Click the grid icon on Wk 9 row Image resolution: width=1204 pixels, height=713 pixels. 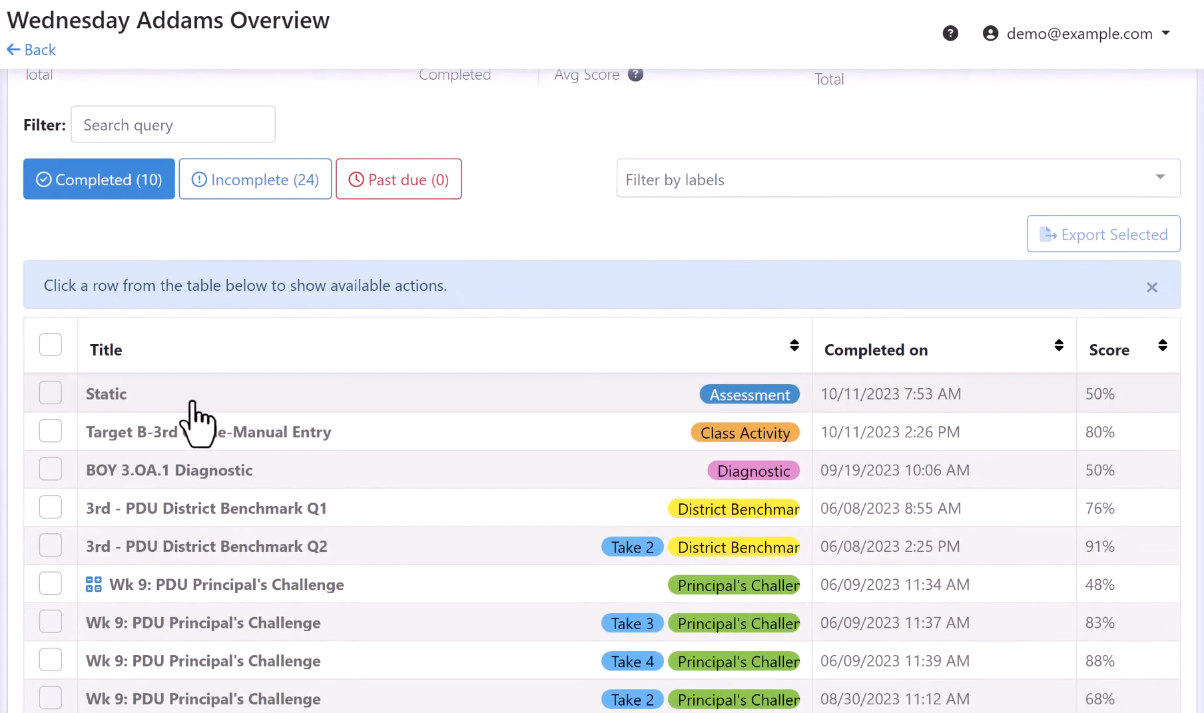[x=94, y=584]
